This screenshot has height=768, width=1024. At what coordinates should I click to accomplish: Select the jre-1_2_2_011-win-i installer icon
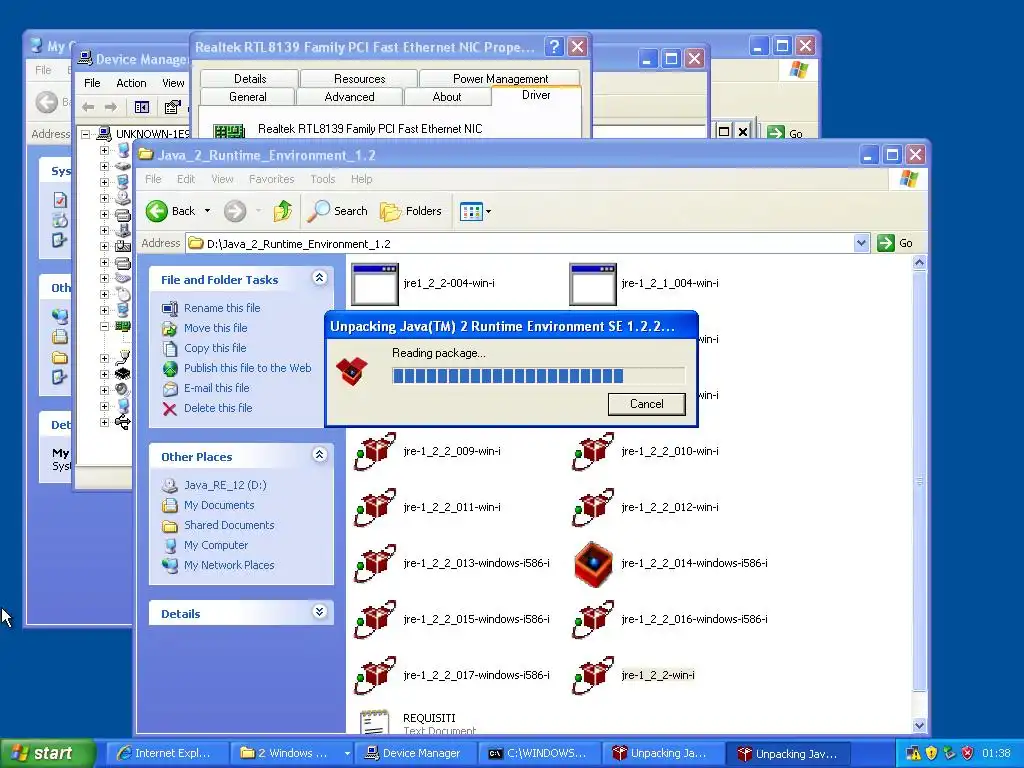point(375,507)
